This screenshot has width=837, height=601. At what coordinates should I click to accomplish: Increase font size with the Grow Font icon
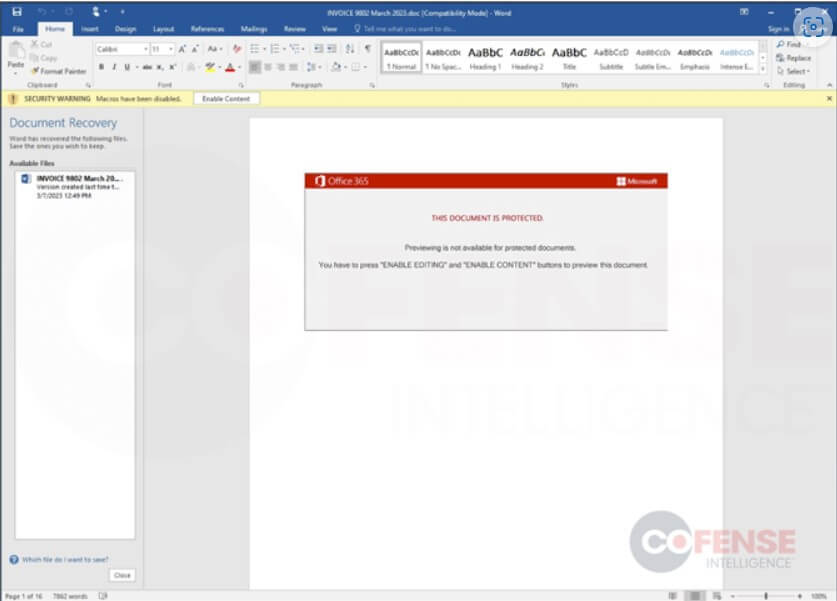[182, 49]
